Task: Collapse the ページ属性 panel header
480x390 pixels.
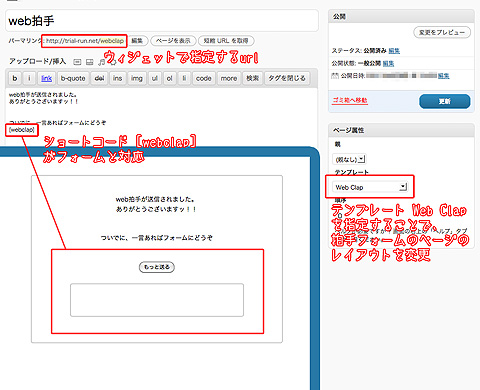Action: pyautogui.click(x=401, y=130)
